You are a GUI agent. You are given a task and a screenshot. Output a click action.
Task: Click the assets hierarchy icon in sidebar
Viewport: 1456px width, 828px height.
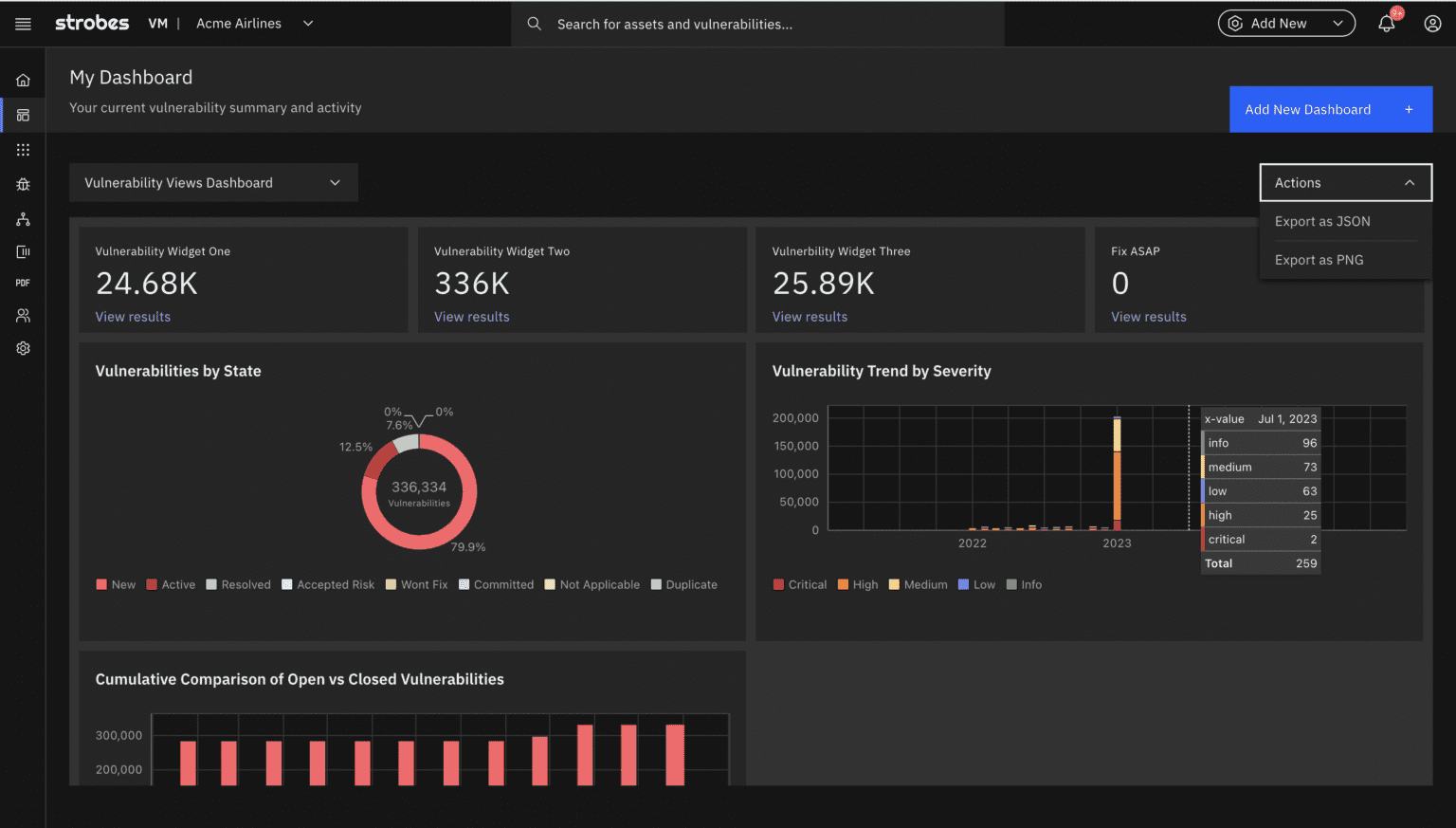(22, 219)
